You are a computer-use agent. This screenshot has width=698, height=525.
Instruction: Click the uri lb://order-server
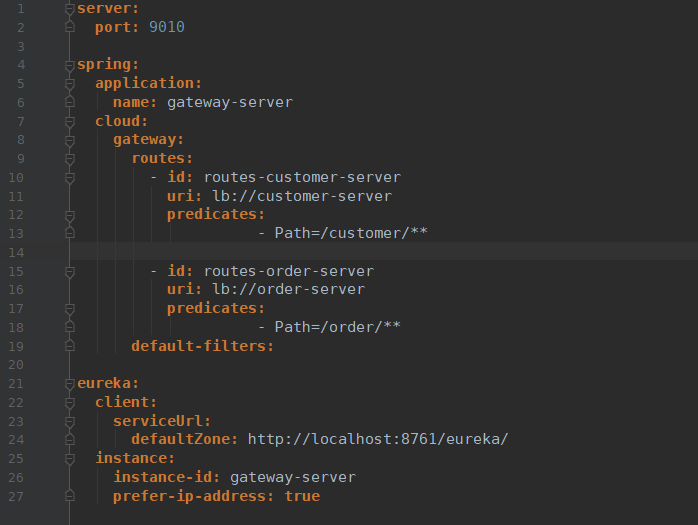point(289,289)
